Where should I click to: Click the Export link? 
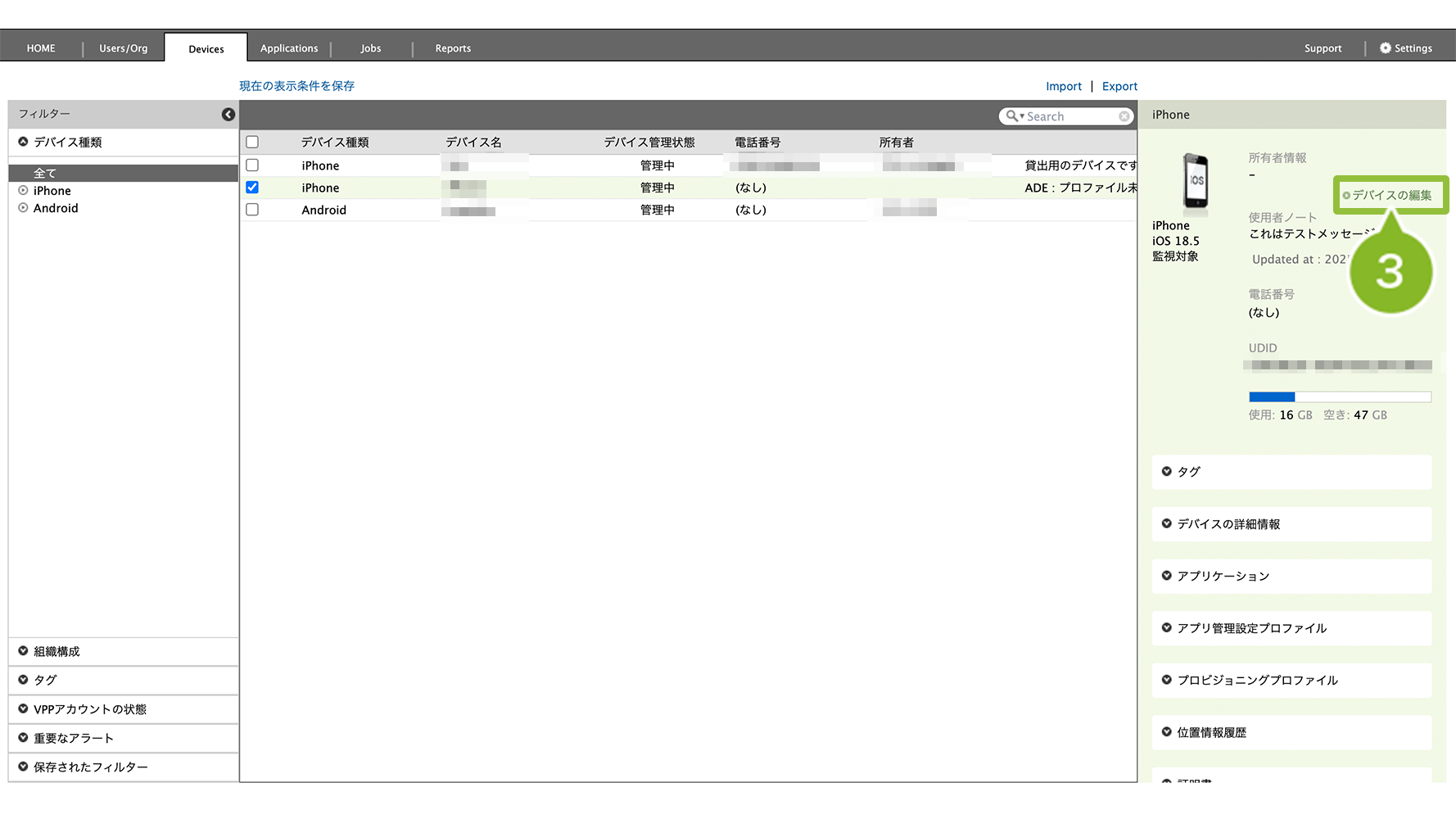coord(1119,86)
